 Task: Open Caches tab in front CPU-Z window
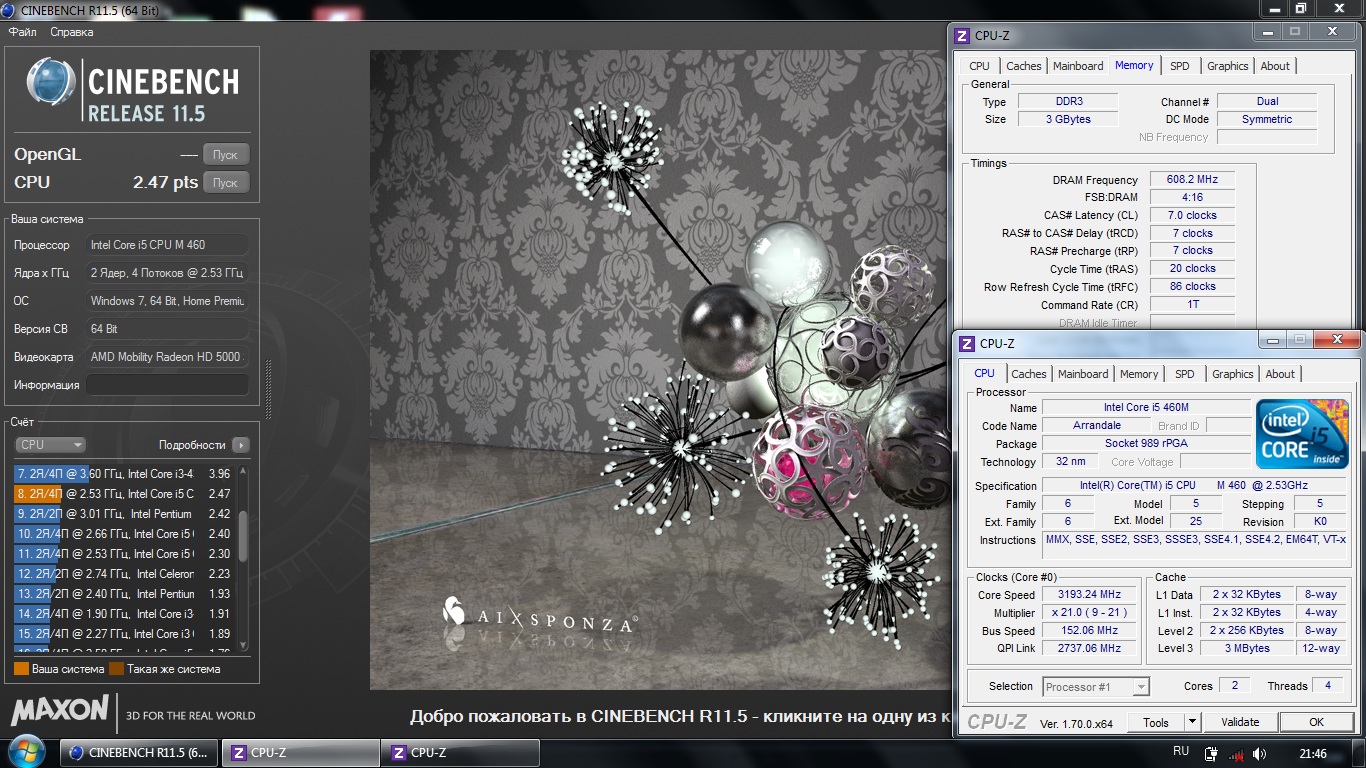tap(1028, 374)
